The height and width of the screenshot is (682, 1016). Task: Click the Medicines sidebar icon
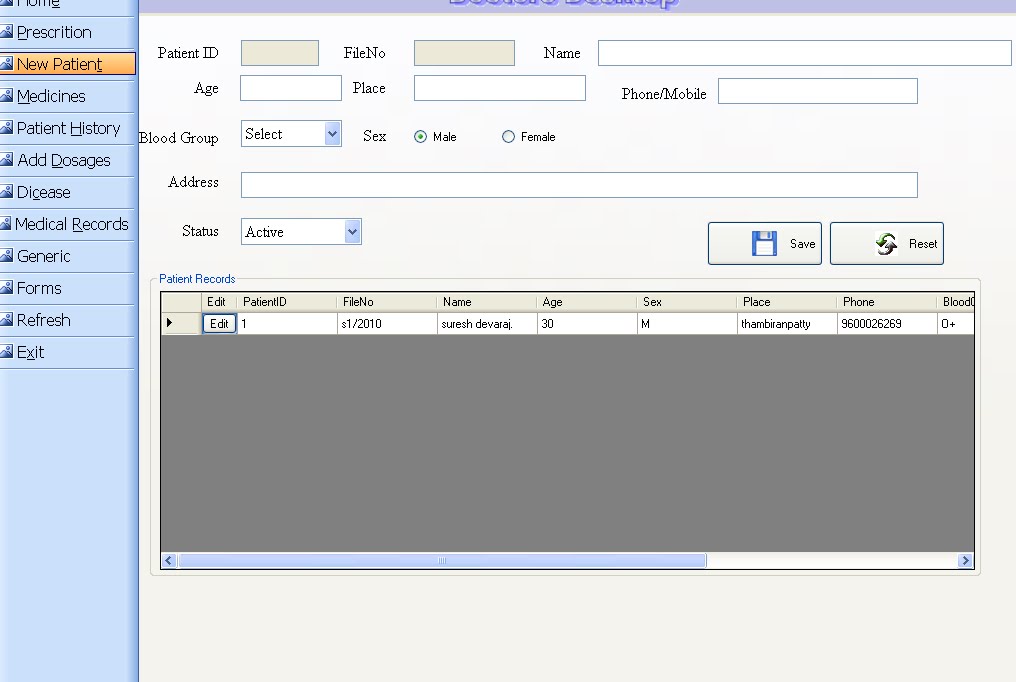8,96
